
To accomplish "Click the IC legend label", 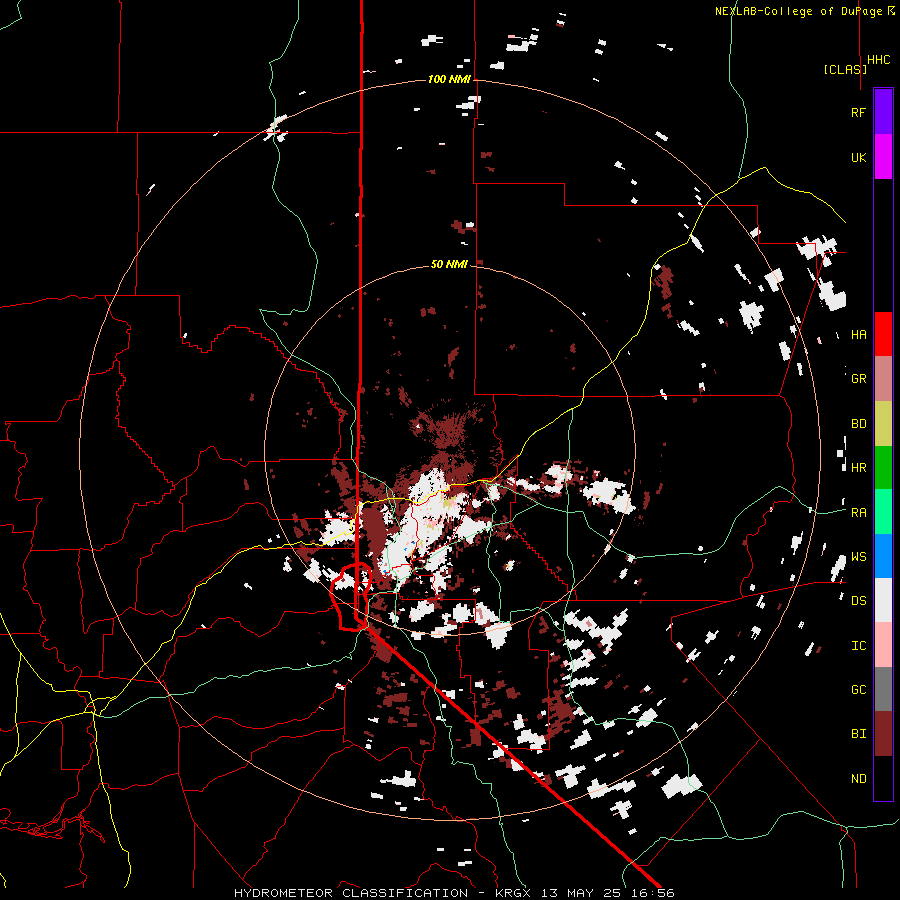I will pyautogui.click(x=858, y=646).
